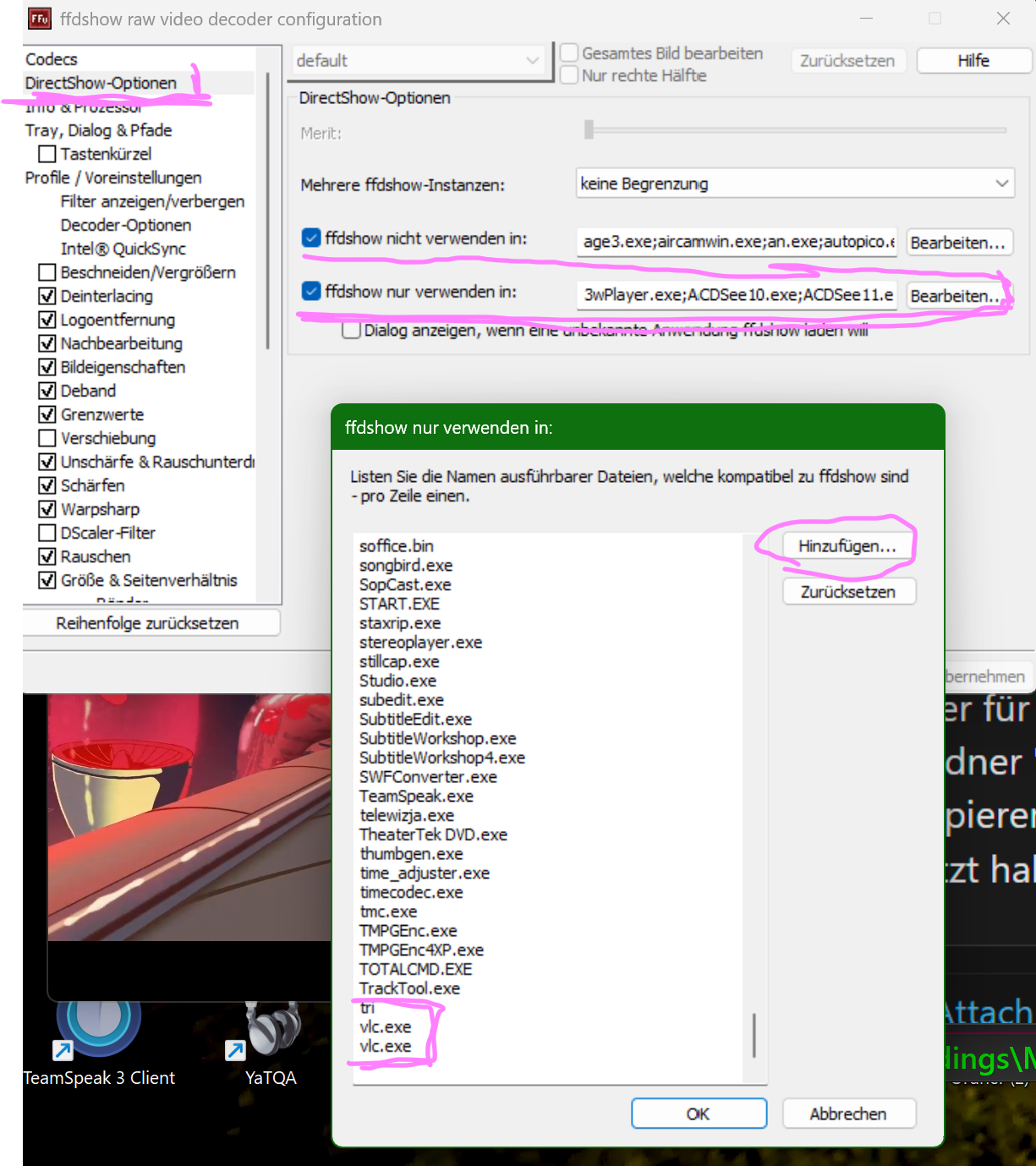Screen dimensions: 1036x1166
Task: Click Zurücksetzen in the compatibility dialog
Action: [847, 592]
